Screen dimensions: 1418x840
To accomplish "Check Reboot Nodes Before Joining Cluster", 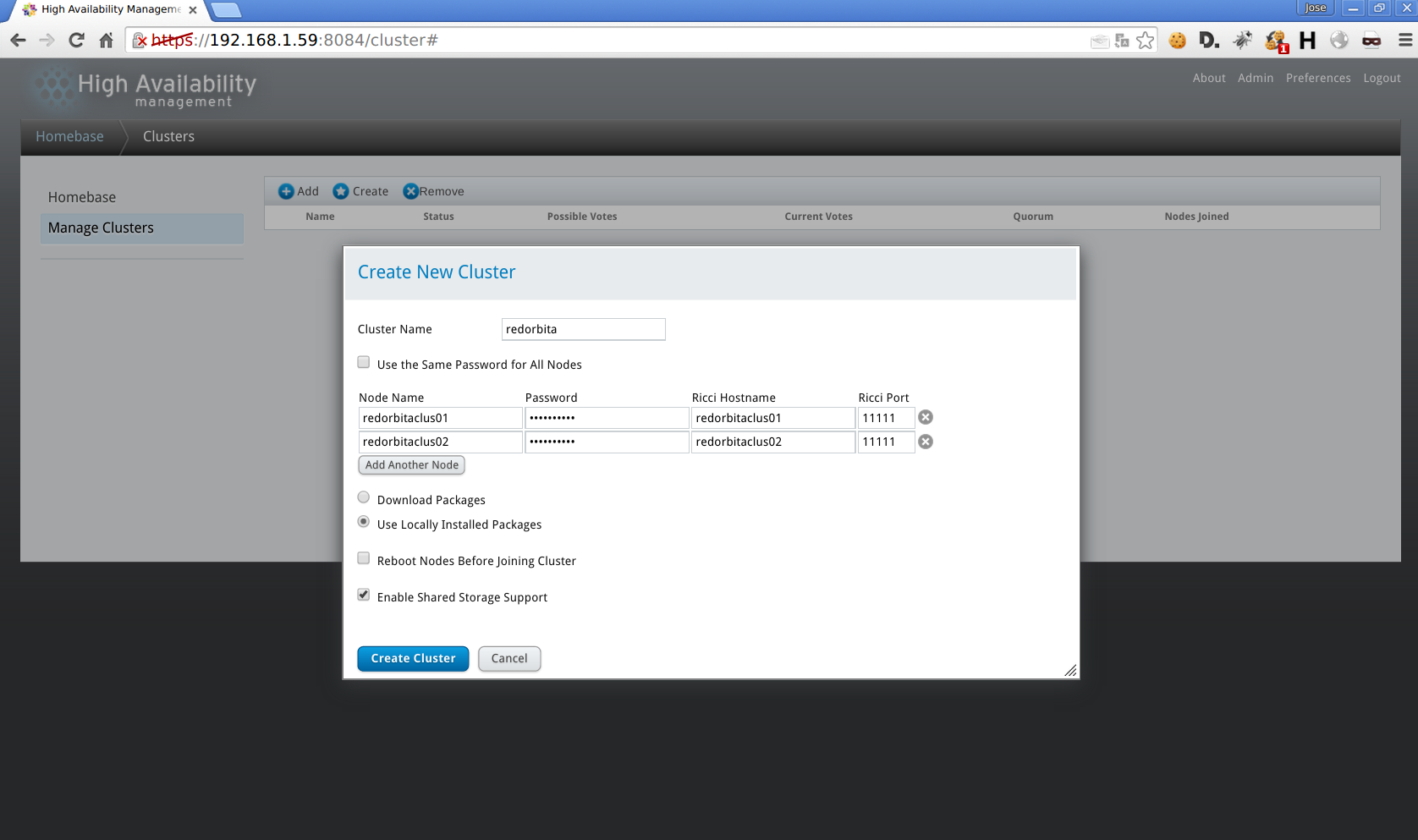I will pyautogui.click(x=364, y=558).
